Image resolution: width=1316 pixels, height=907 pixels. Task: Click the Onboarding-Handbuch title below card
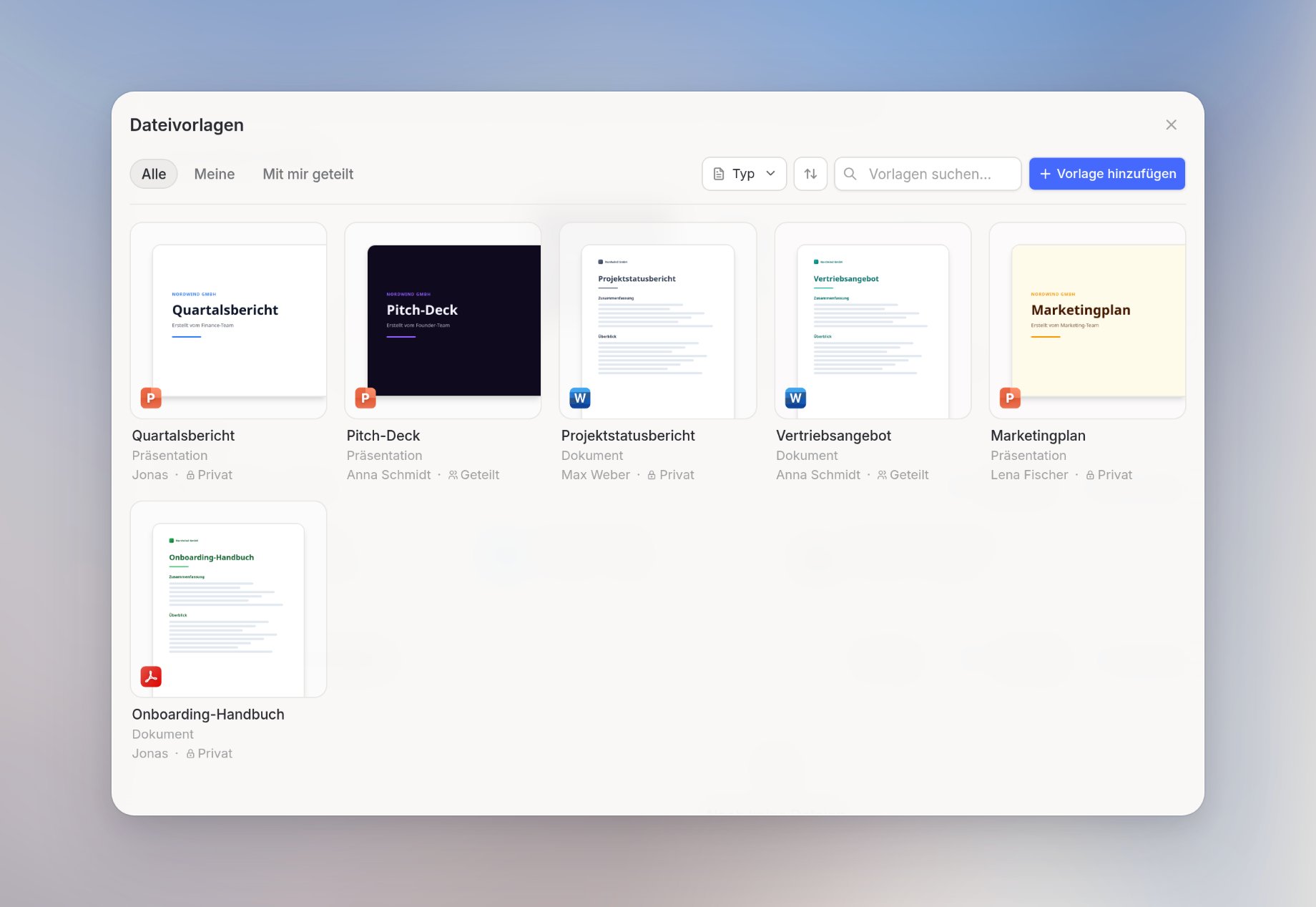(x=208, y=715)
